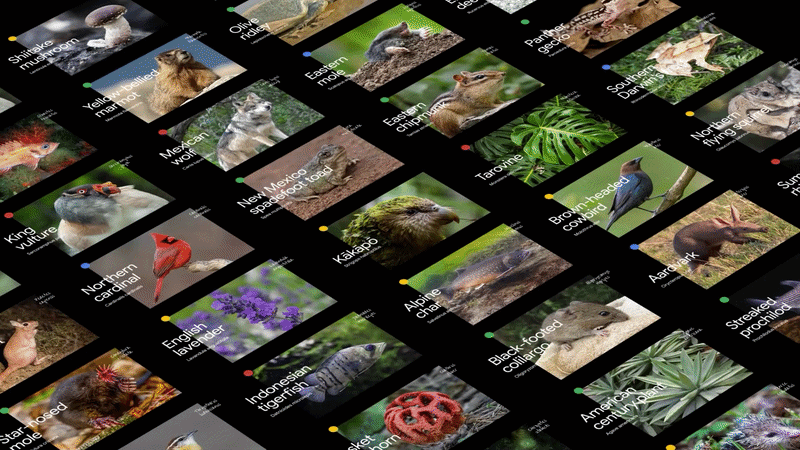Click the "Northern cardinal" label
Viewport: 800px width, 450px height.
tap(110, 284)
